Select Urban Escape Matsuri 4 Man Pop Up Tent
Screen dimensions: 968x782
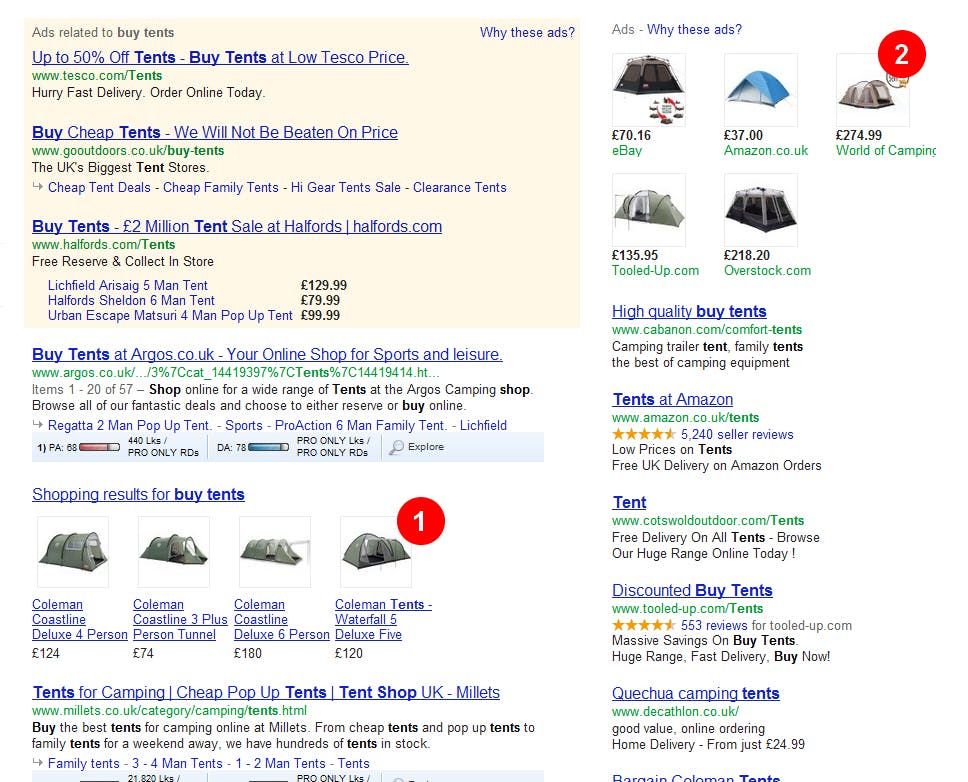pyautogui.click(x=170, y=315)
